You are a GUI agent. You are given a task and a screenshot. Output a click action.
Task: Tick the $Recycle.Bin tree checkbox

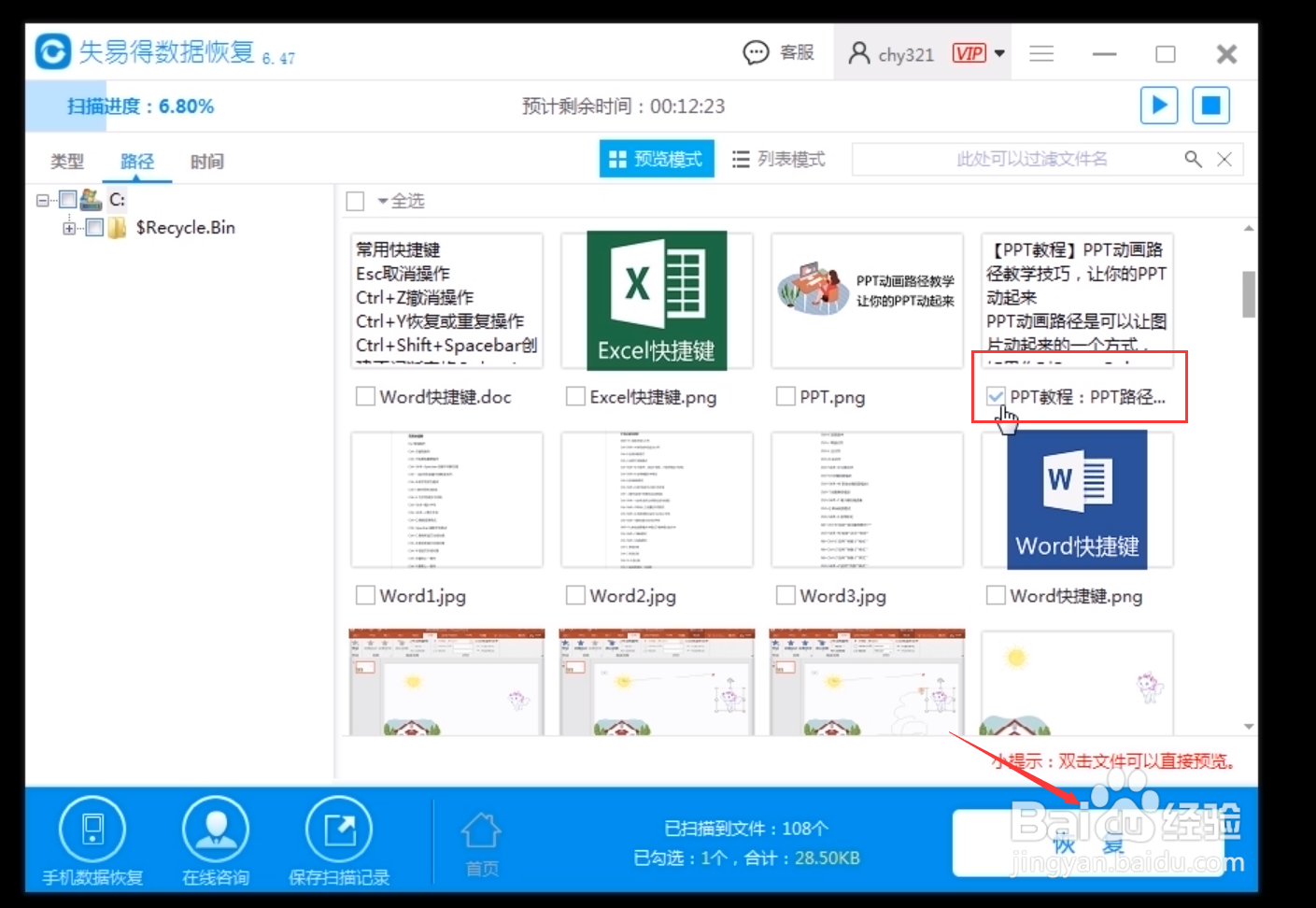tap(94, 227)
